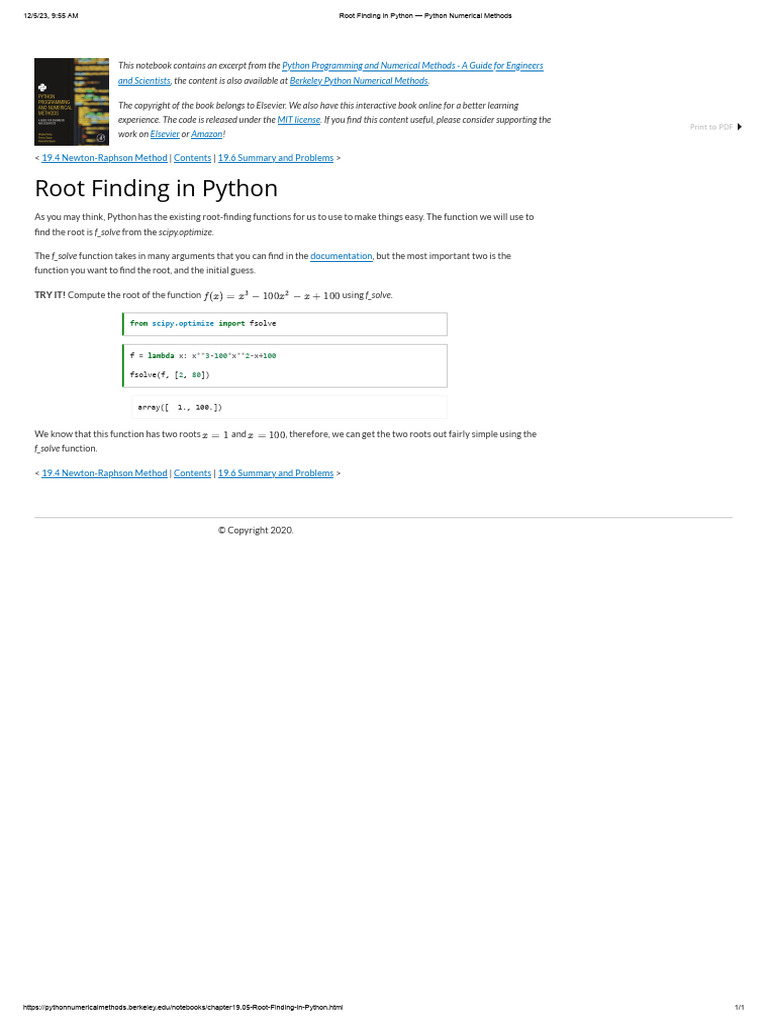Go to 19.6 Summary and Problems at top
Image resolution: width=768 pixels, height=1024 pixels.
click(x=275, y=158)
